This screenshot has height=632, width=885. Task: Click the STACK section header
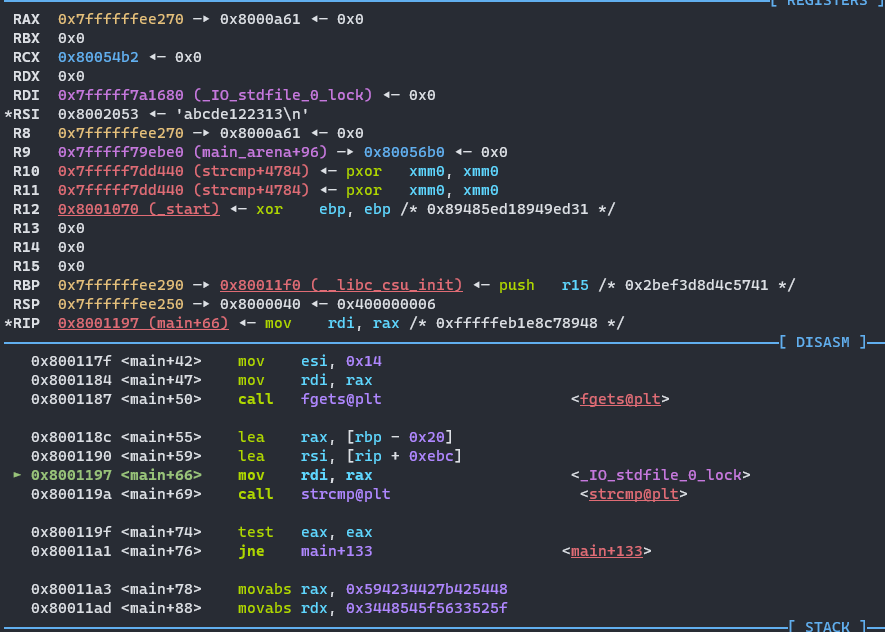826,626
